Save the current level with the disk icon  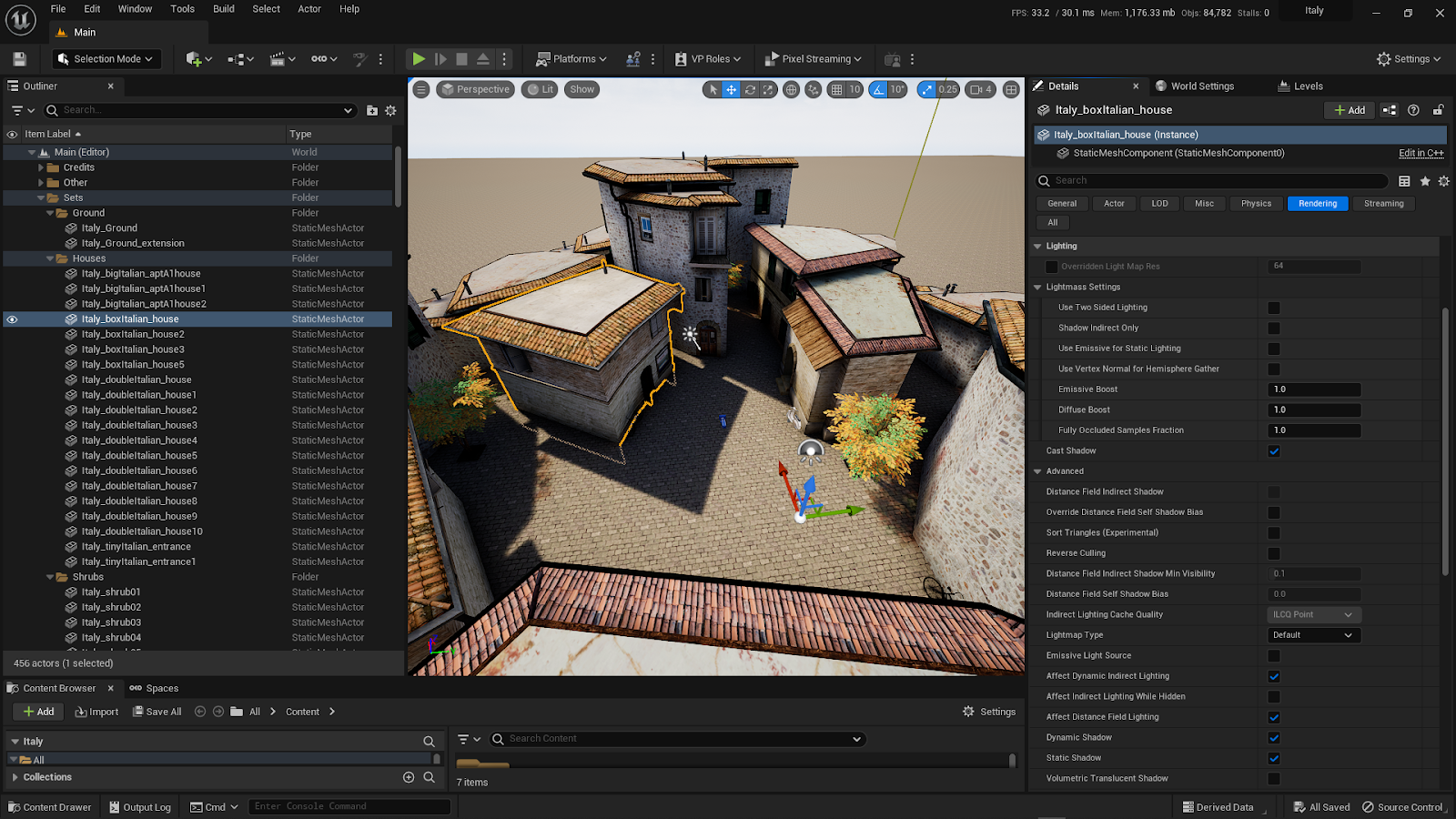click(x=19, y=59)
